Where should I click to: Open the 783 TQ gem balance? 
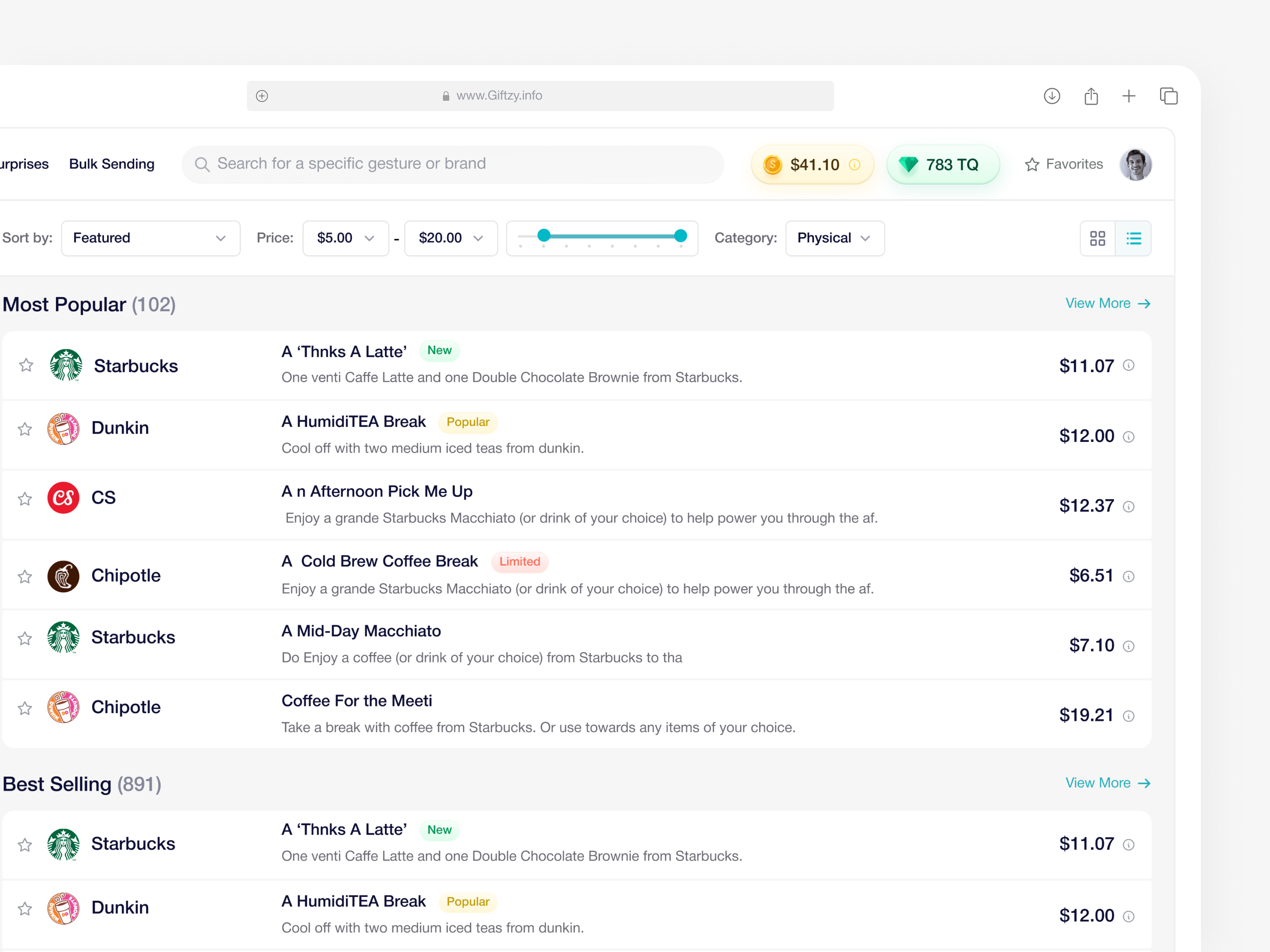(942, 165)
